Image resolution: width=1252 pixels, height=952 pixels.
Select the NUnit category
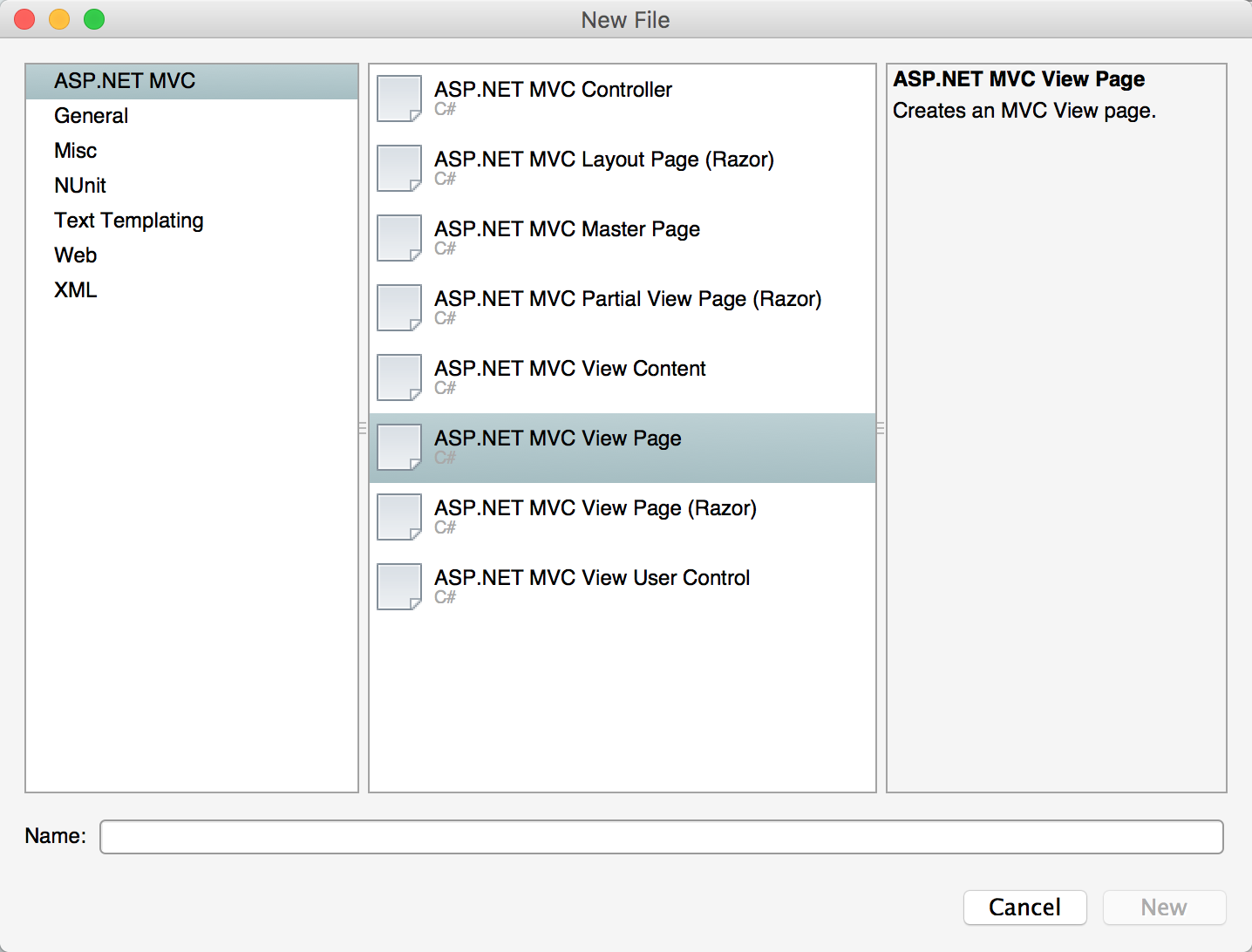[x=192, y=186]
